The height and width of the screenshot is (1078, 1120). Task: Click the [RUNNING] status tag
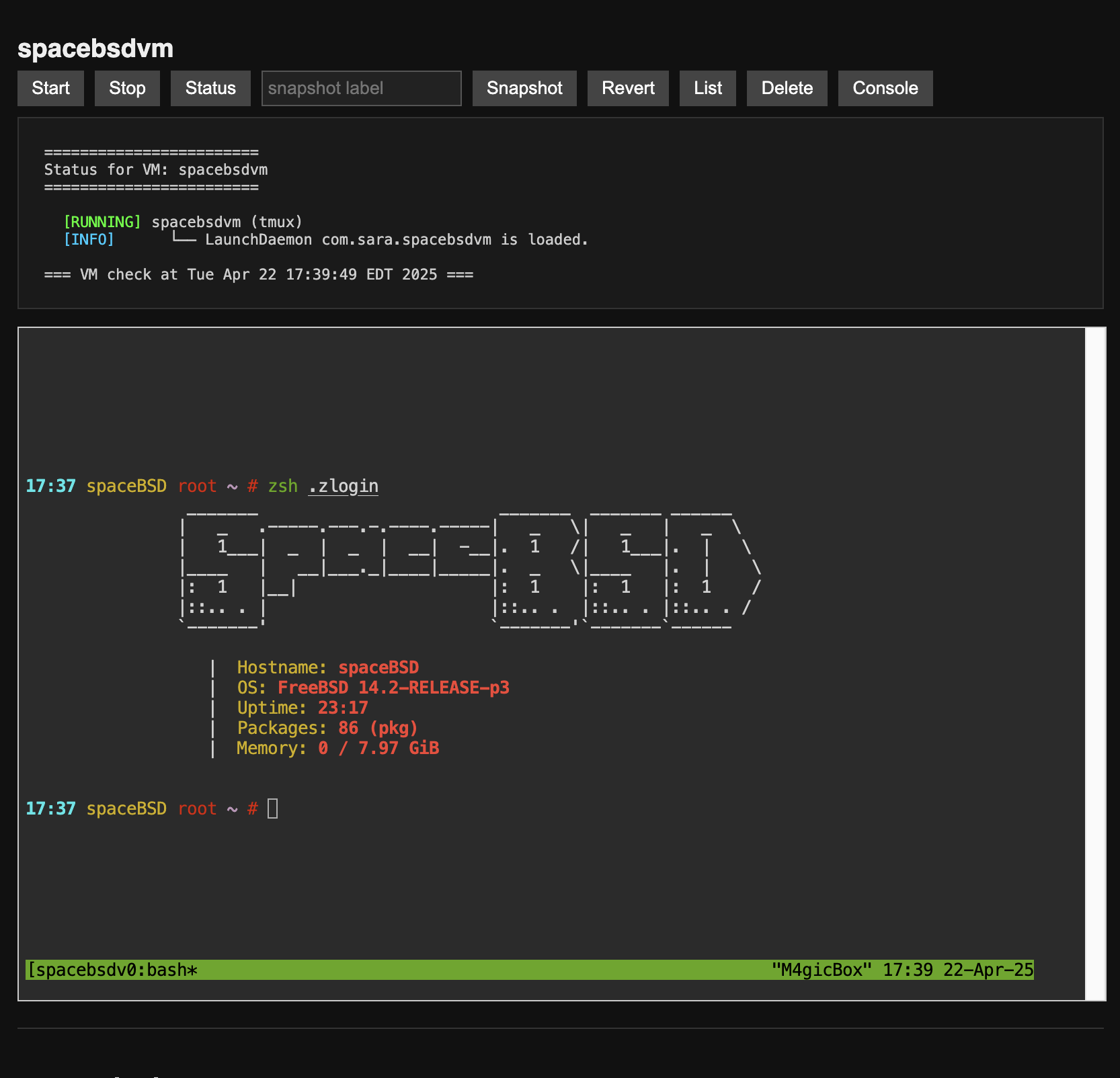(x=102, y=222)
